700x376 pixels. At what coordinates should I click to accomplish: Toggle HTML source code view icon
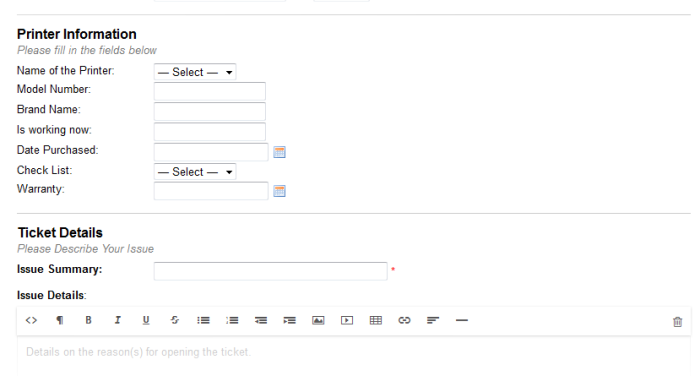pos(31,320)
